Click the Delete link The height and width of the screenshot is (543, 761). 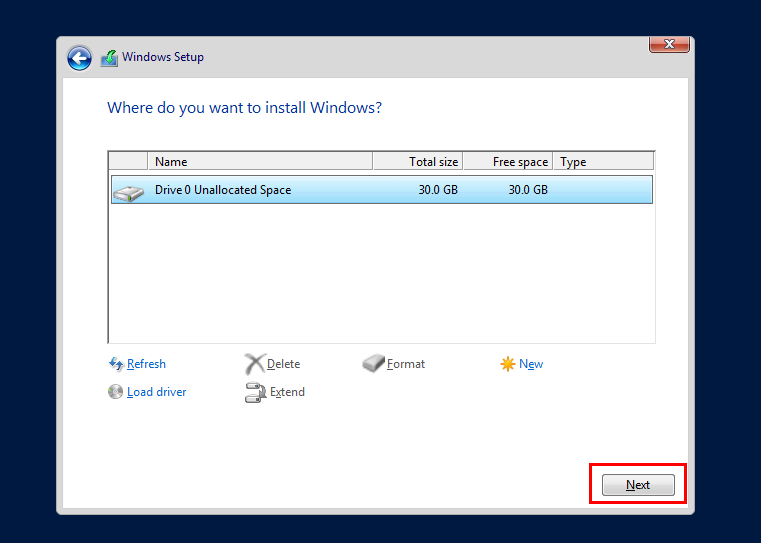coord(283,364)
